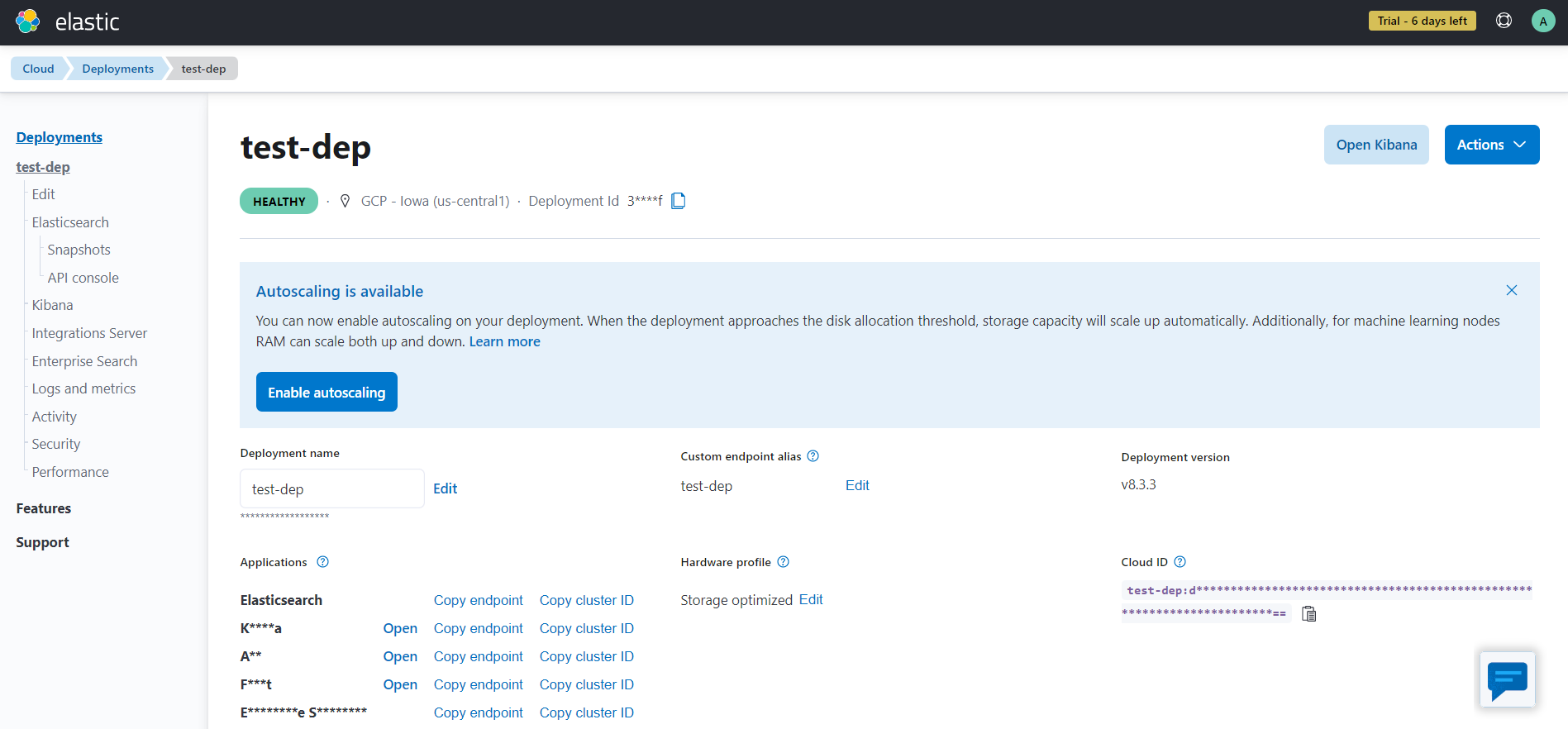Open Logs and metrics in the sidebar
The image size is (1568, 729).
click(x=83, y=388)
